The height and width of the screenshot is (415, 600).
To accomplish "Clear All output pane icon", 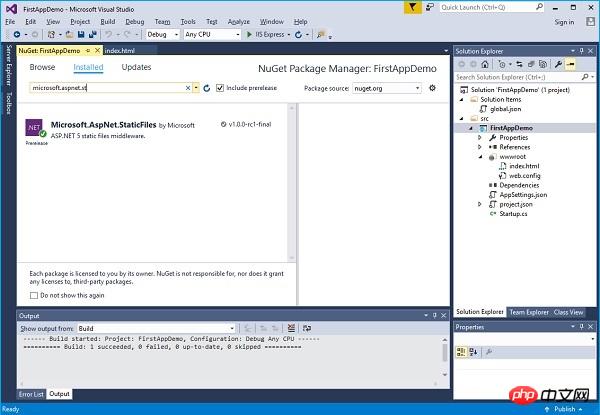I will (291, 328).
